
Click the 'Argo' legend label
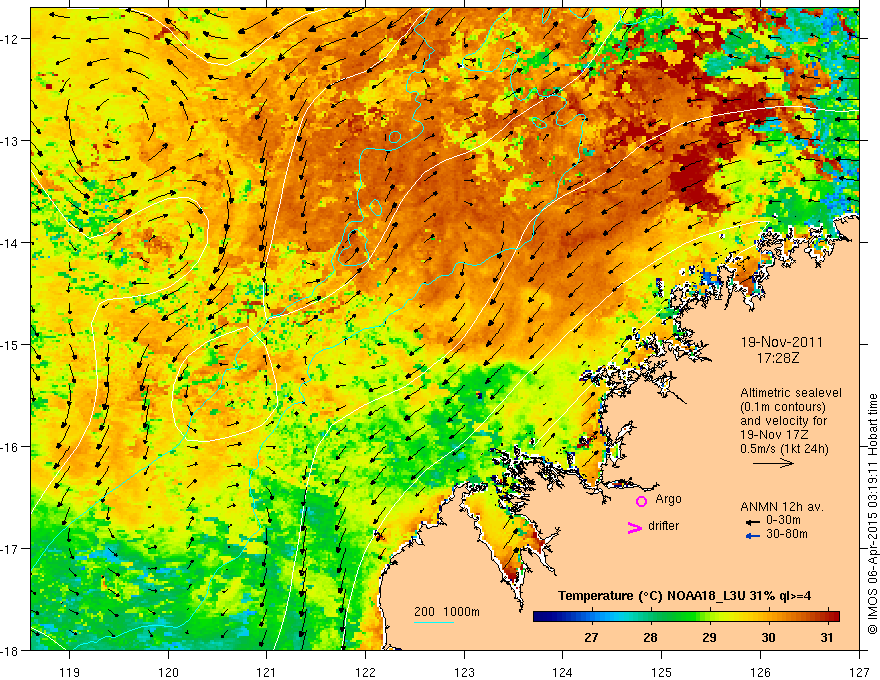point(668,499)
